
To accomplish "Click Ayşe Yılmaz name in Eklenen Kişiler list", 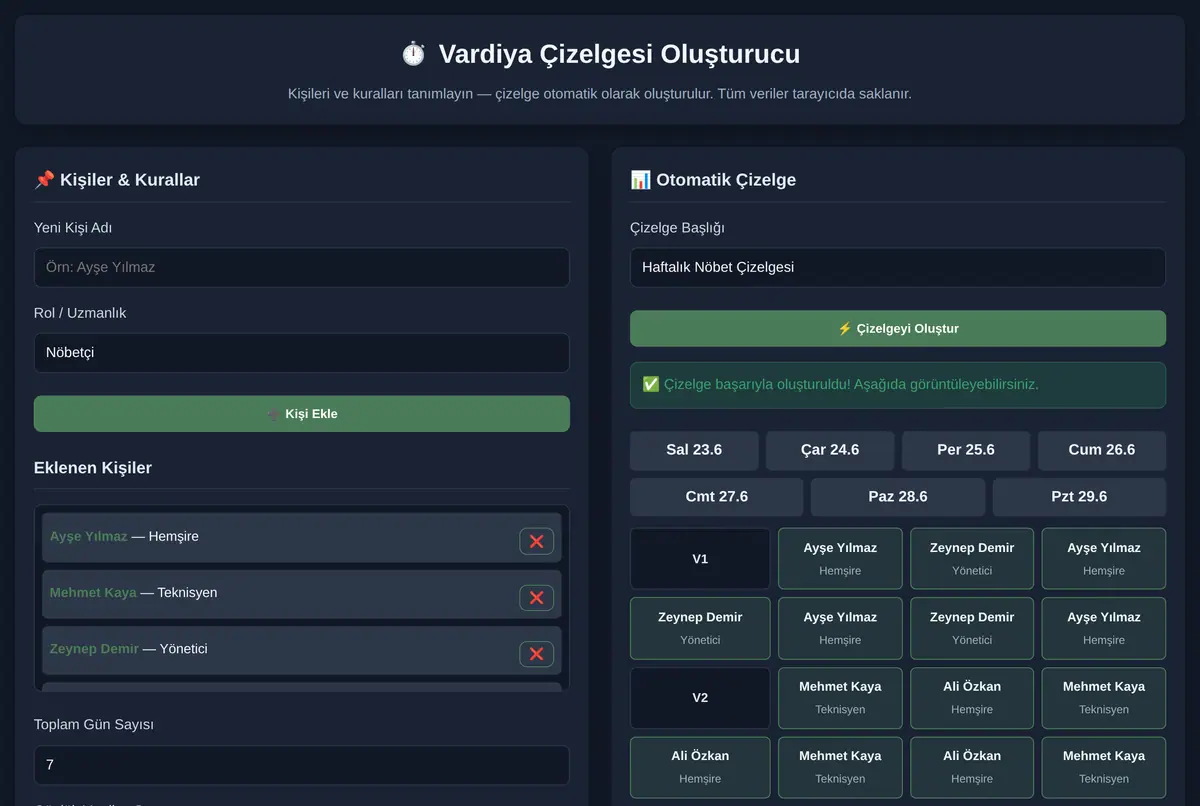I will coord(89,536).
